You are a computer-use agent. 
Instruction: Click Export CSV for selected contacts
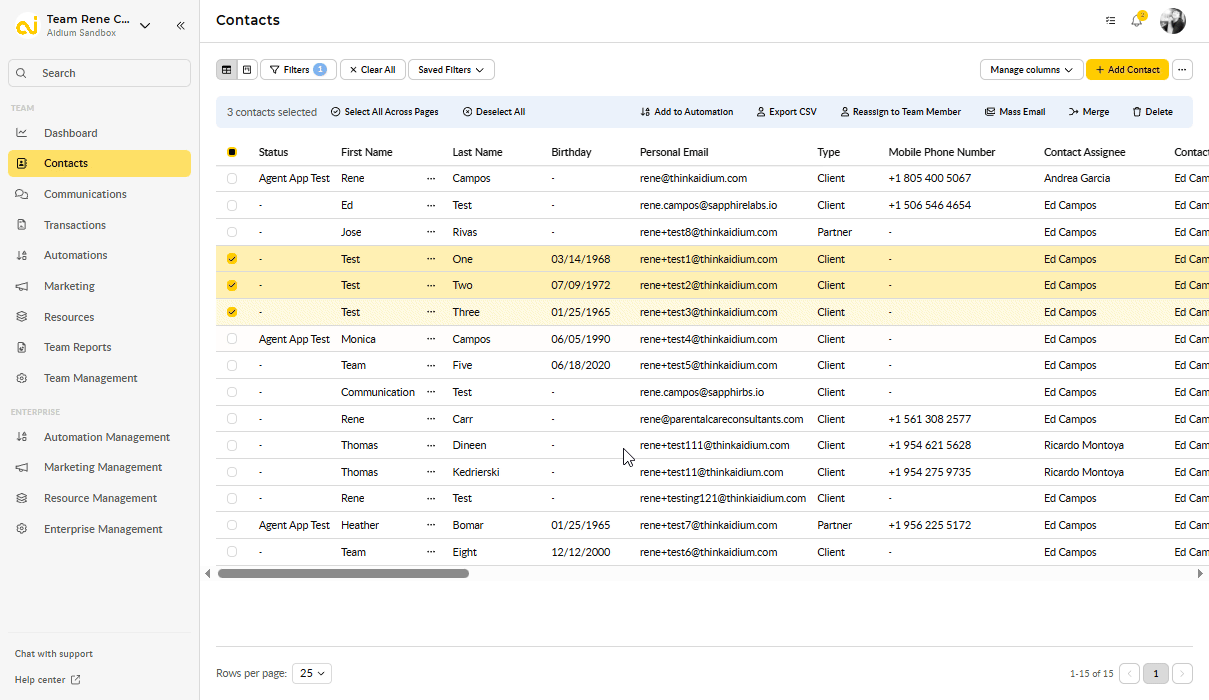pyautogui.click(x=786, y=112)
